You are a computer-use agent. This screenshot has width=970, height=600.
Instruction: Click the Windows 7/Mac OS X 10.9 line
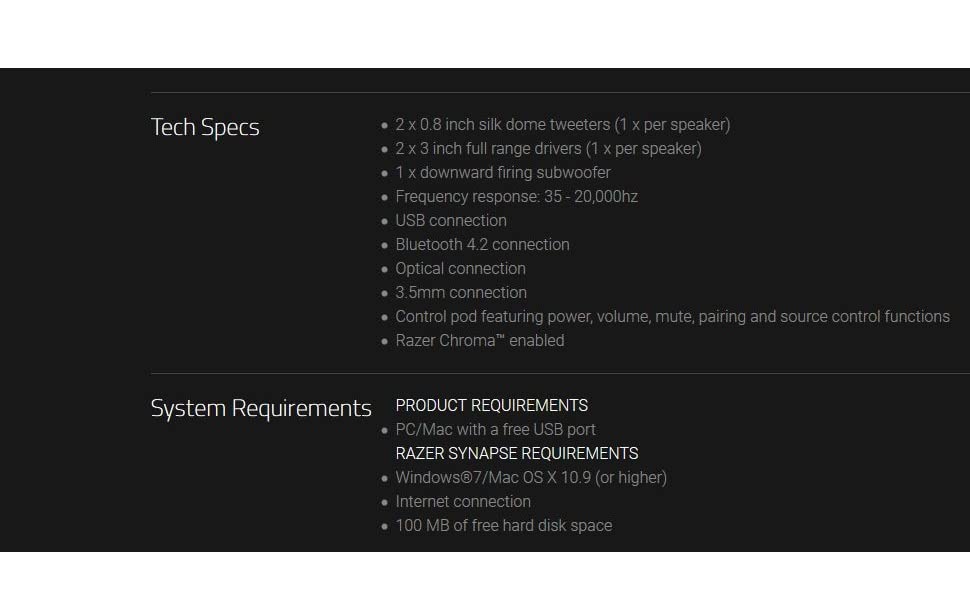(x=531, y=478)
